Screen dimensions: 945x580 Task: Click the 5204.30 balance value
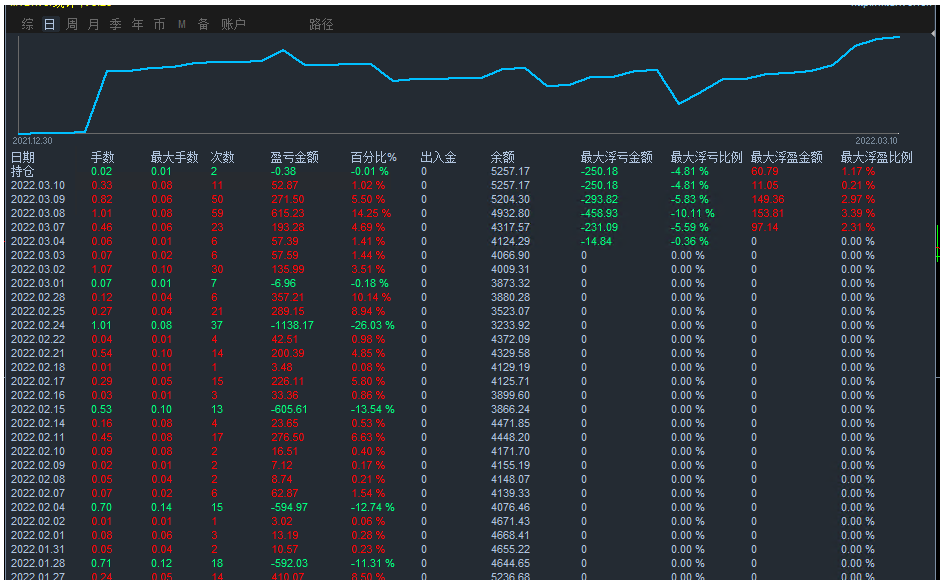coord(510,199)
